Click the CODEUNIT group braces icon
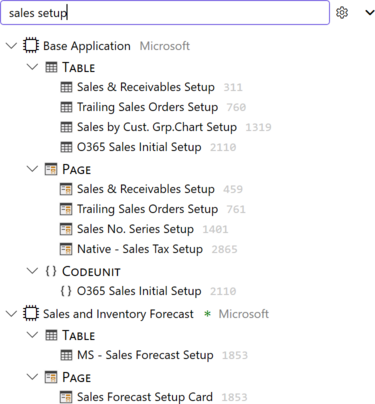The image size is (375, 404). pyautogui.click(x=51, y=271)
